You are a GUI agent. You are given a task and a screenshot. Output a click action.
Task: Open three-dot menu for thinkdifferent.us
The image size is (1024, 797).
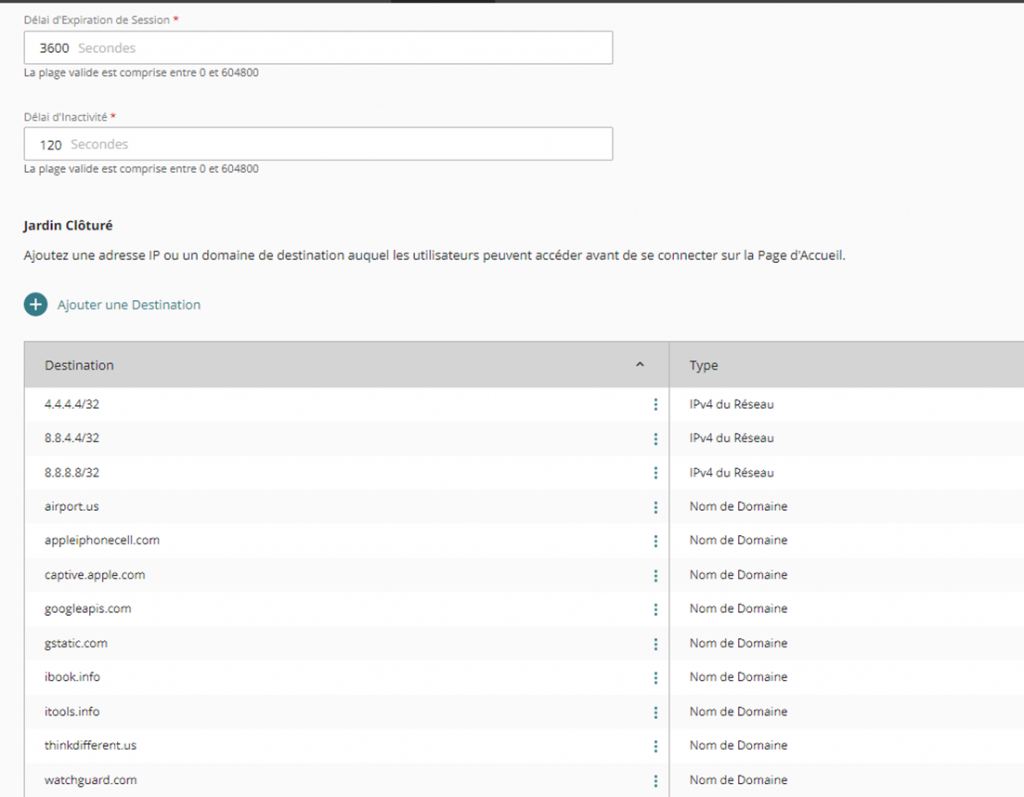[655, 746]
